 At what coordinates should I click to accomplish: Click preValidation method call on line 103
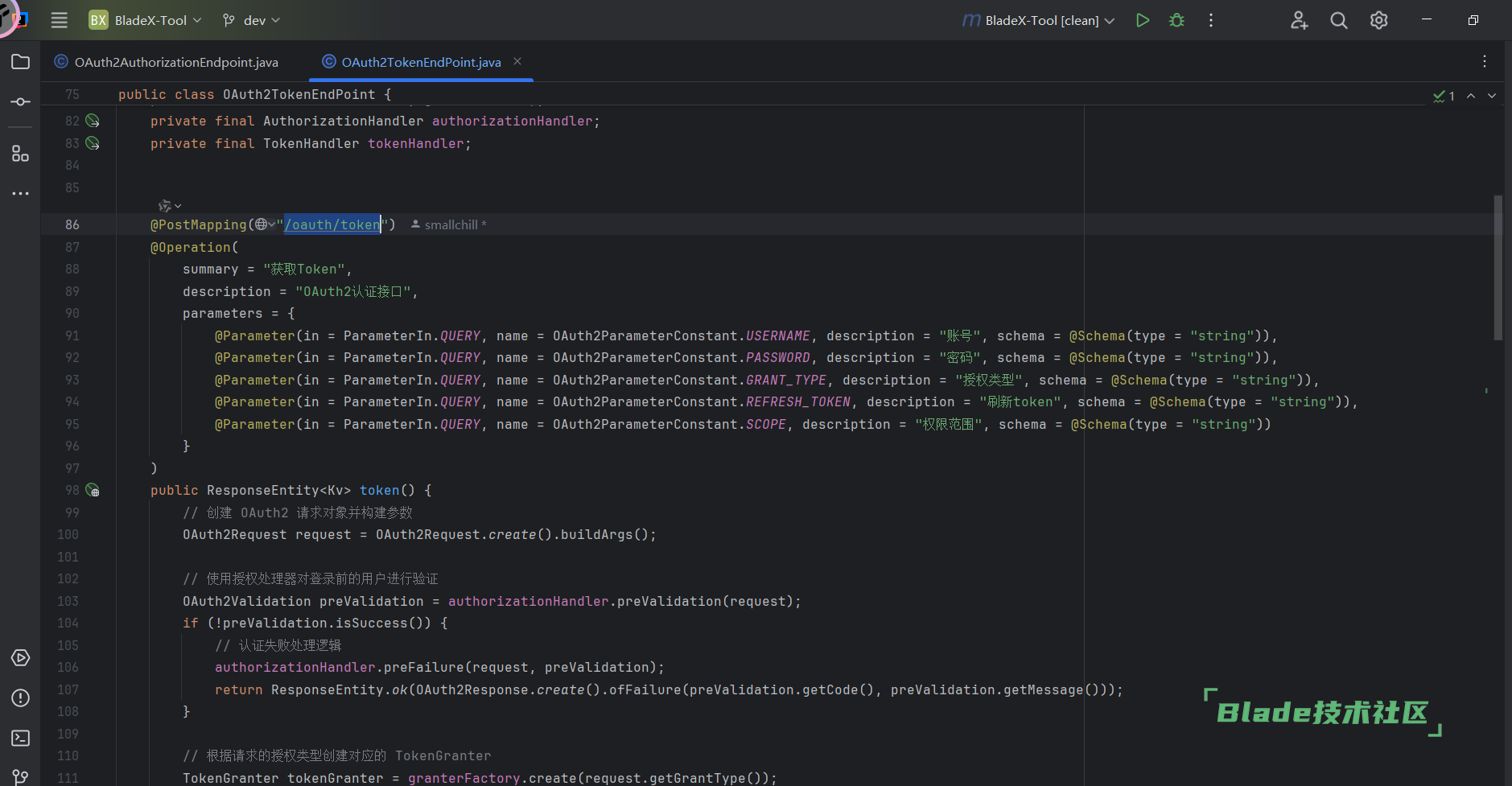[x=669, y=601]
